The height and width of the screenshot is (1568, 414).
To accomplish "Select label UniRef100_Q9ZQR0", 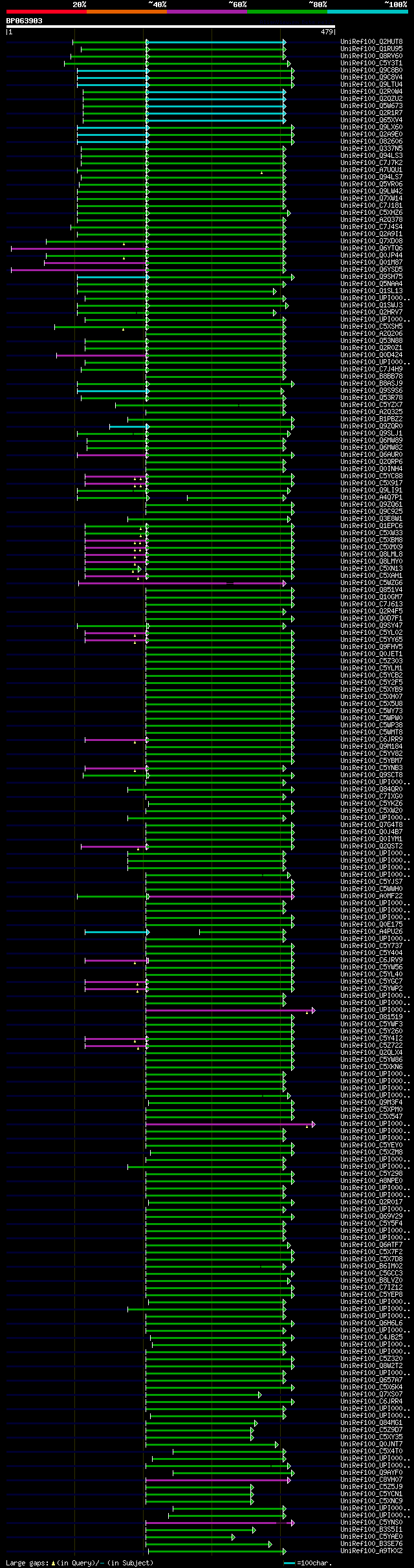I will 371,426.
